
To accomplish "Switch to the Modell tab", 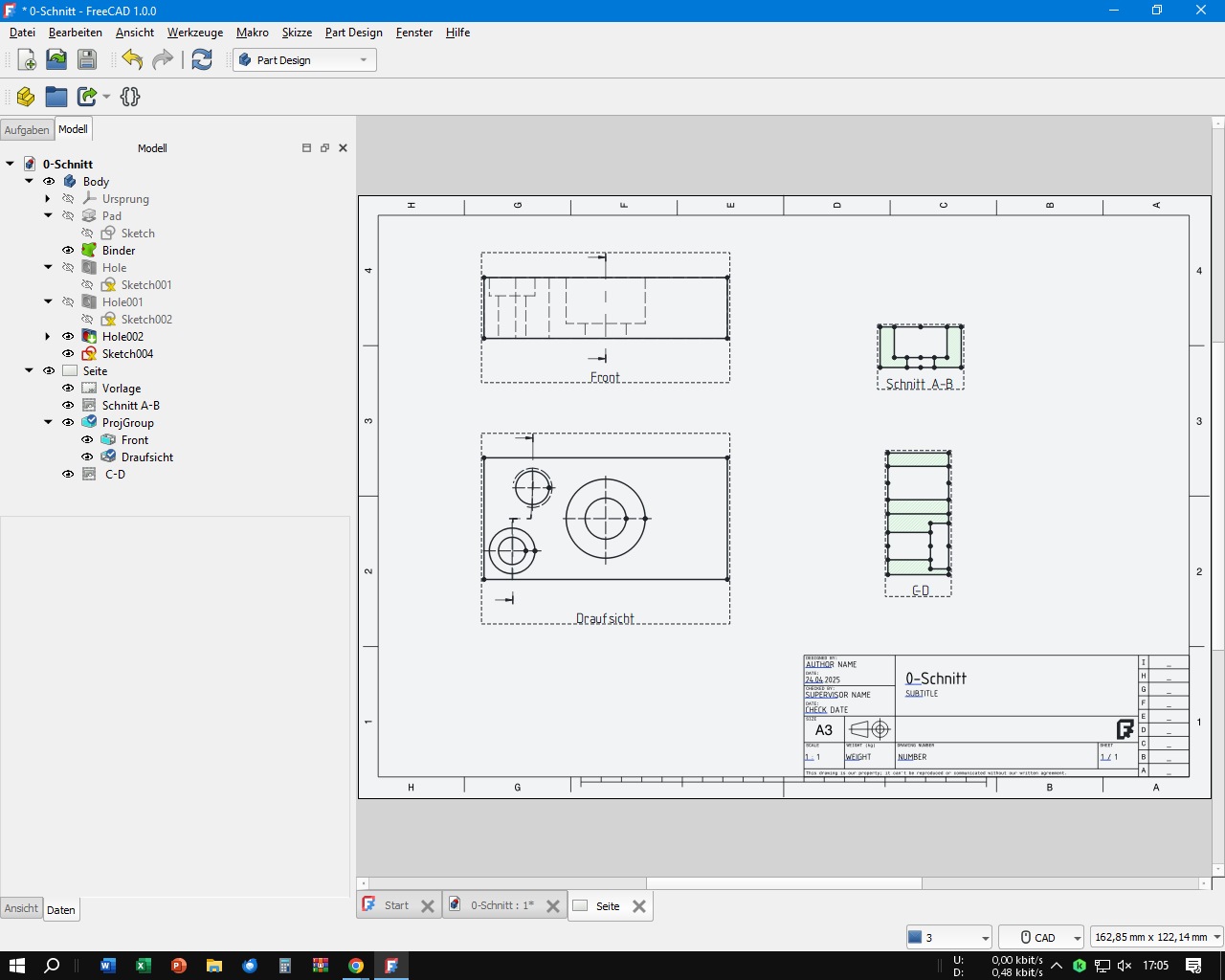I will pyautogui.click(x=73, y=129).
